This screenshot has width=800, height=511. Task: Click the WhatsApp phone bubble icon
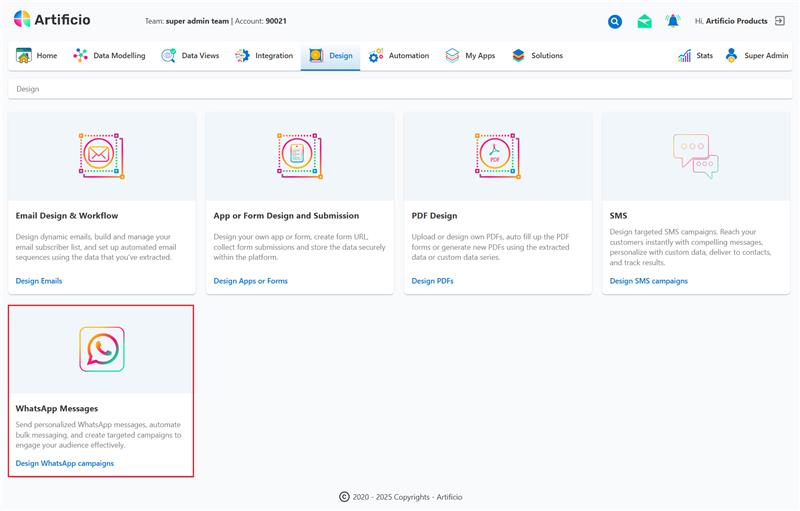point(102,349)
